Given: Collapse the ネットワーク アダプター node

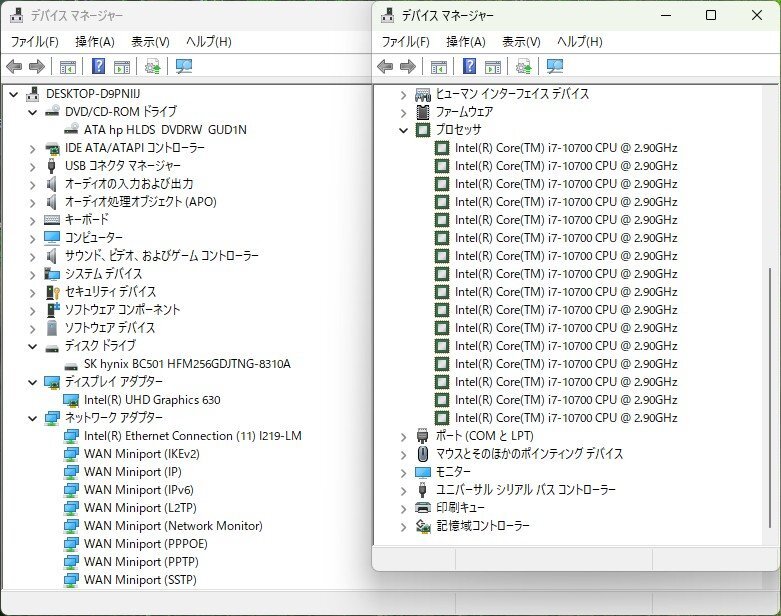Looking at the screenshot, I should 33,418.
